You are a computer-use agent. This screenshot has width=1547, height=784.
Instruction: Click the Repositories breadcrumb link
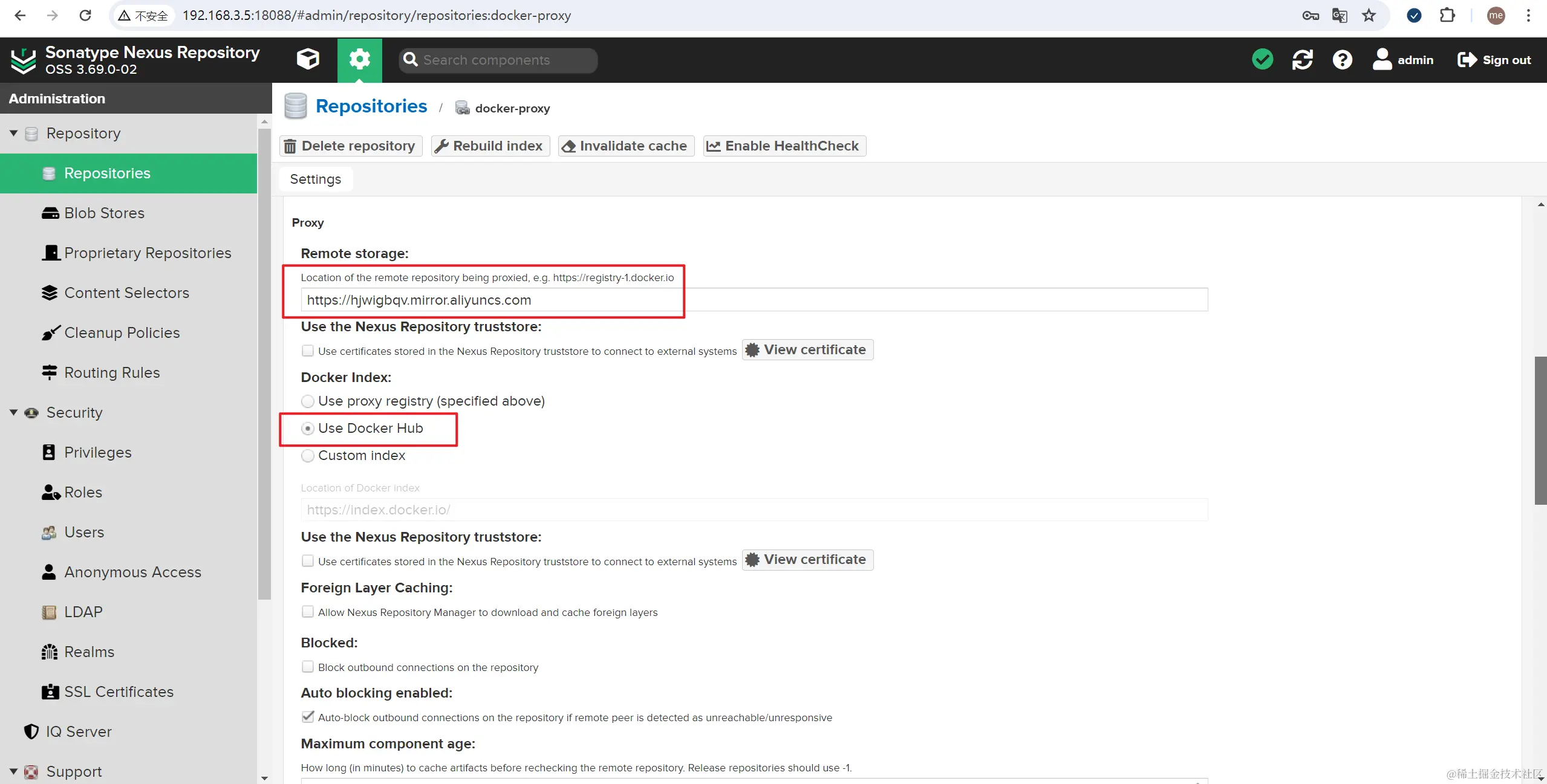371,106
